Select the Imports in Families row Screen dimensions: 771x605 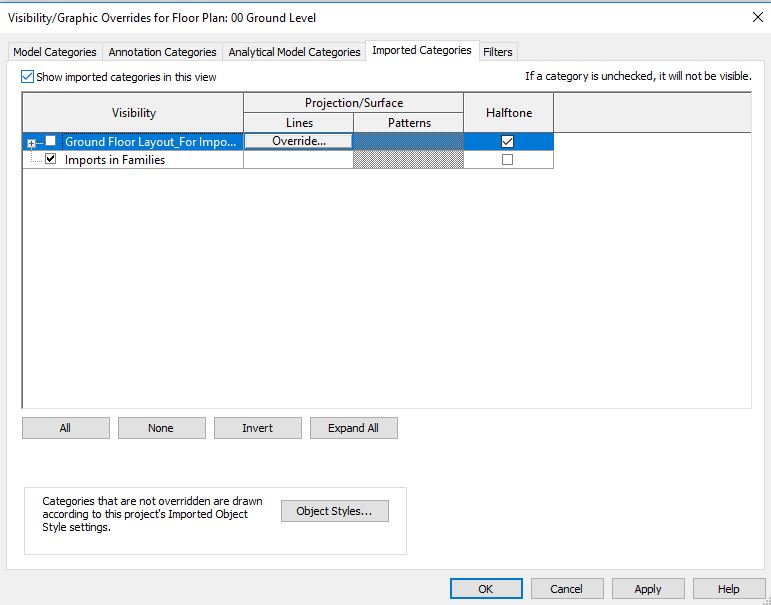tap(115, 160)
